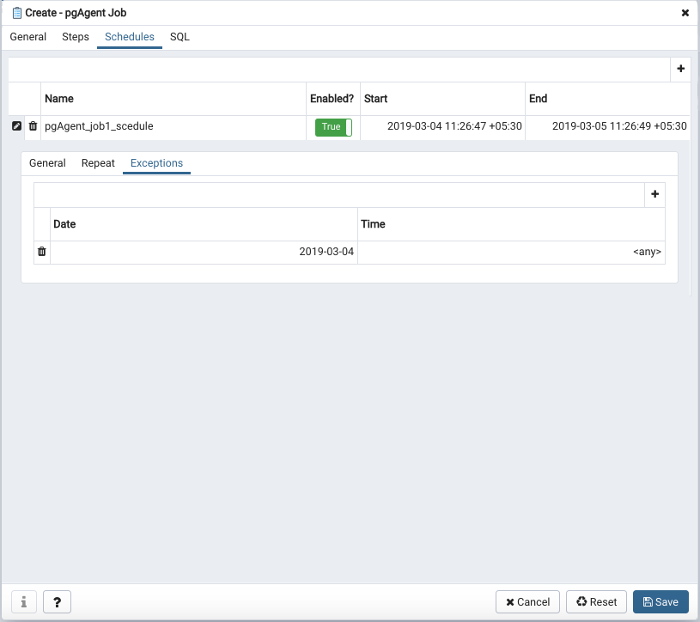Screen dimensions: 700x622
Task: Delete the 2019-03-04 exception row
Action: pos(42,252)
